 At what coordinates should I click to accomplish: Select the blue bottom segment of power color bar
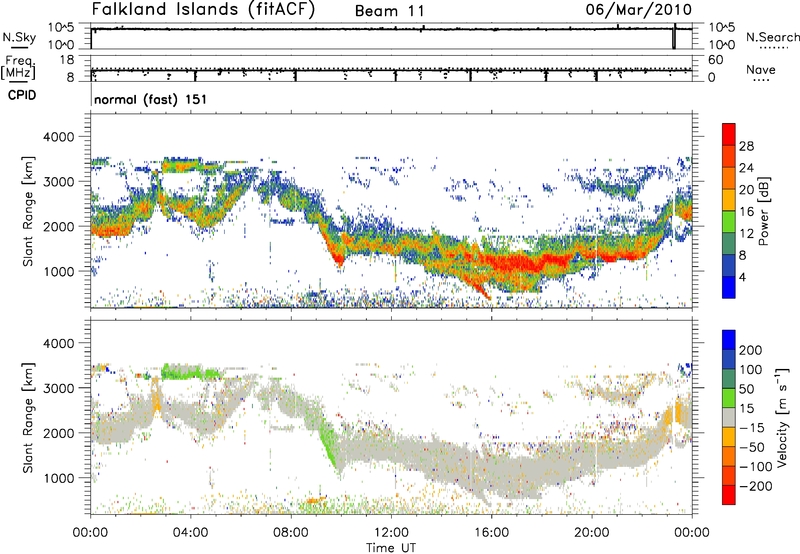coord(729,287)
